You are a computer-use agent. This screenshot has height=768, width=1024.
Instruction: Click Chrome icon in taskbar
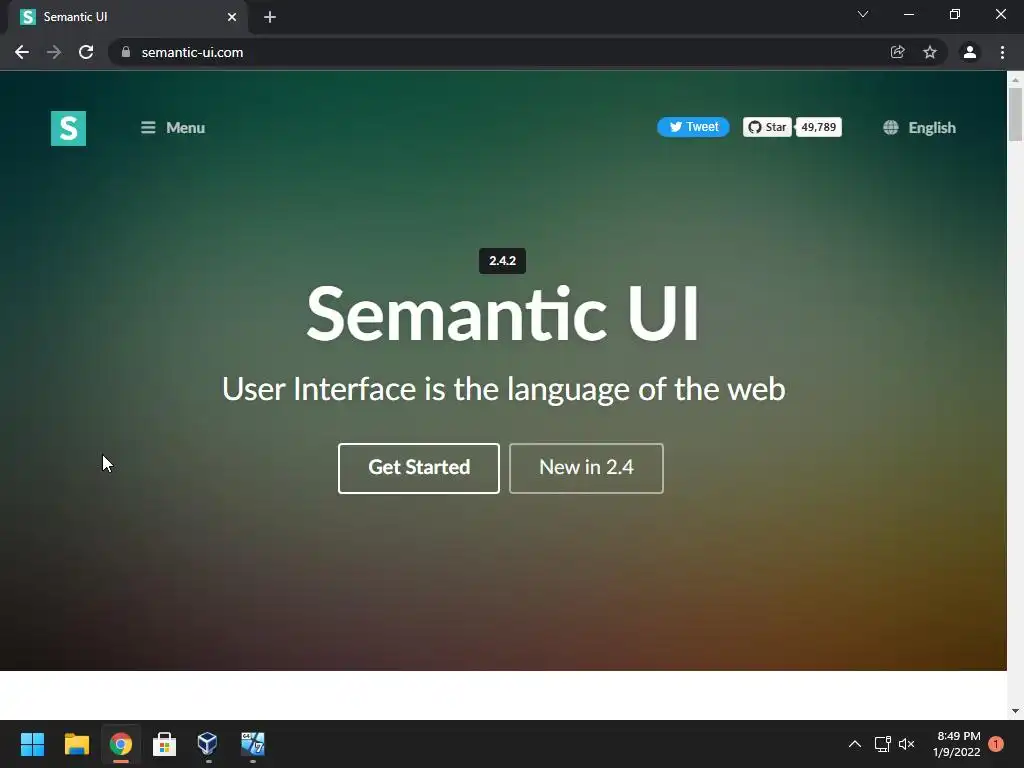tap(121, 744)
